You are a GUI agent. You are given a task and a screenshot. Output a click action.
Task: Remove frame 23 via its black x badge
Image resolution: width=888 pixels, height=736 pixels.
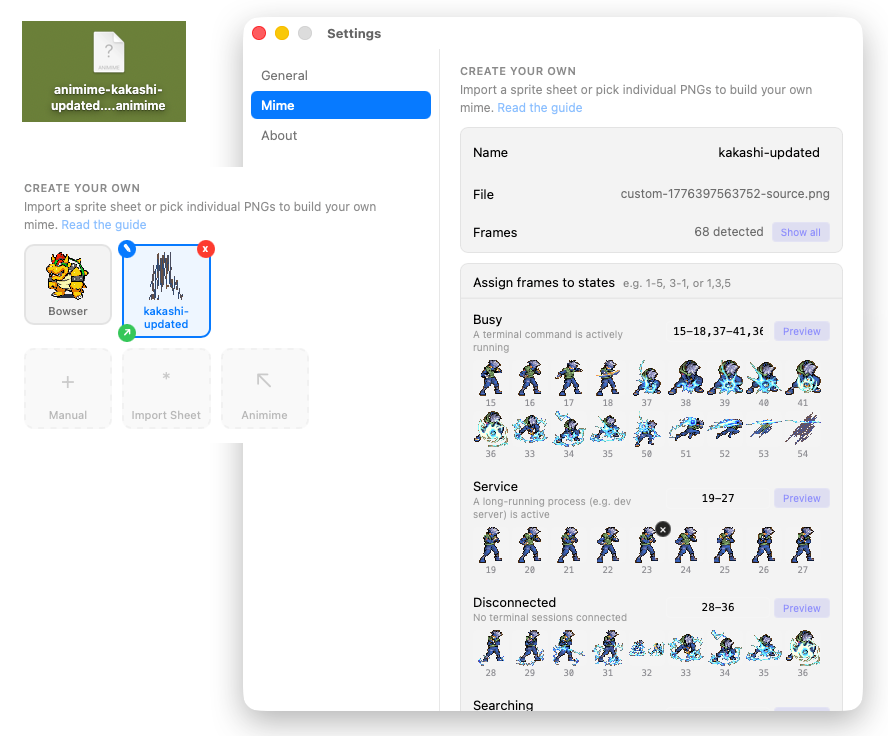click(663, 528)
